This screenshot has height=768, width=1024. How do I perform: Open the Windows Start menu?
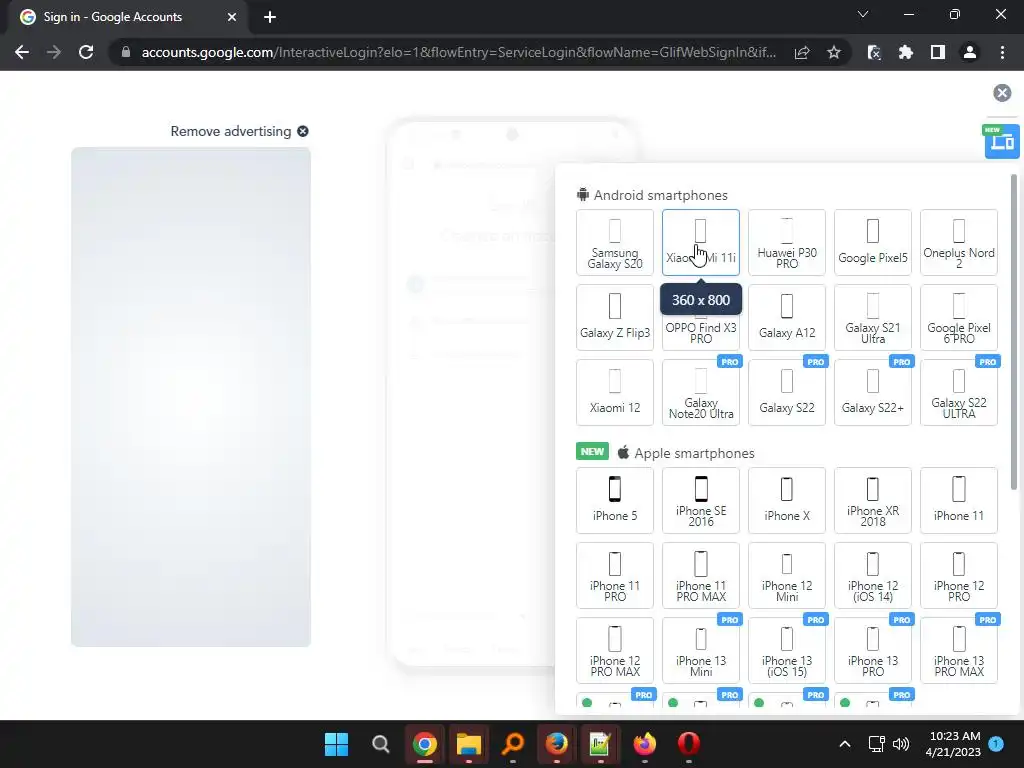click(x=337, y=744)
